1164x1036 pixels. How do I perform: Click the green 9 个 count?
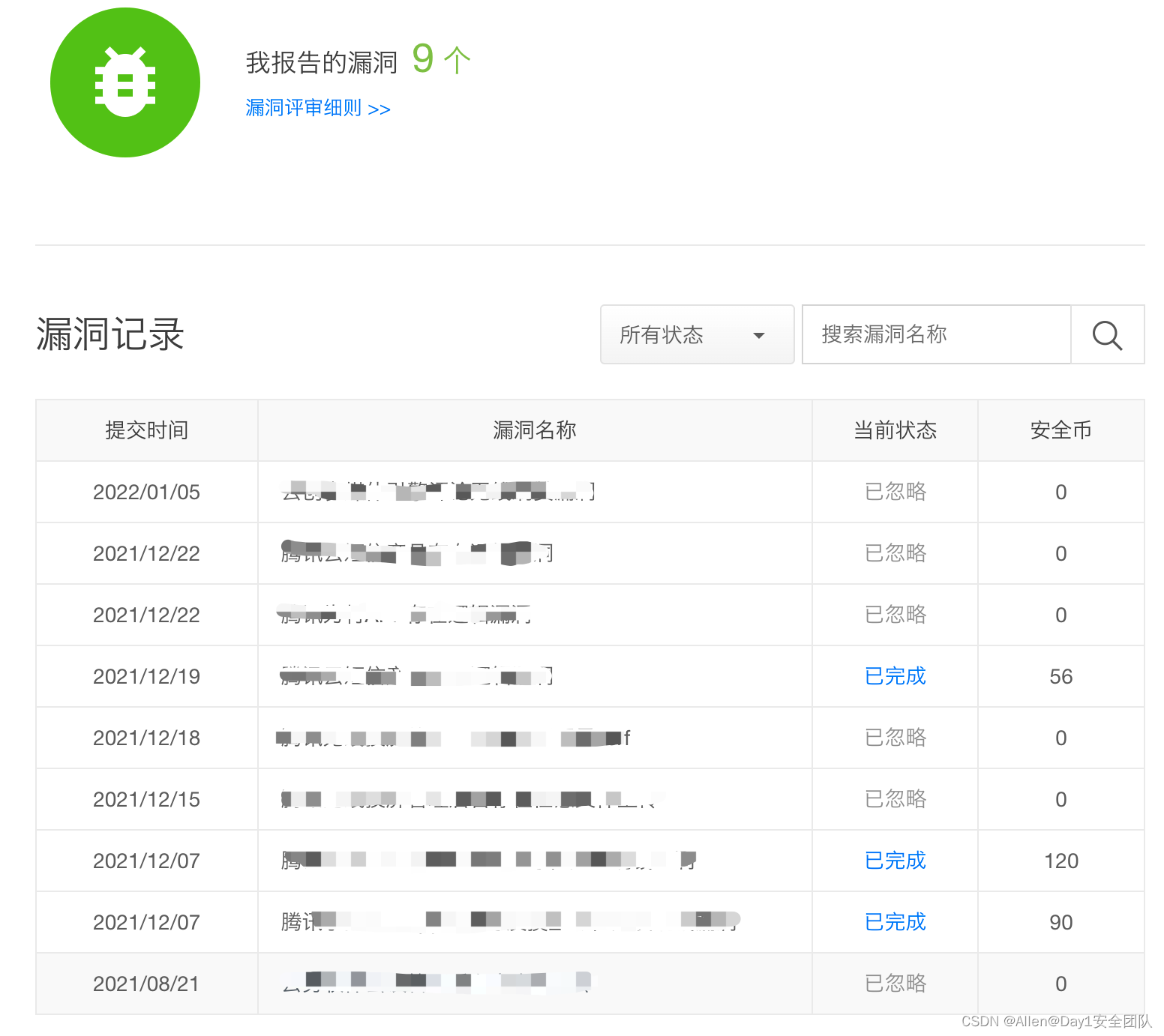(x=442, y=59)
